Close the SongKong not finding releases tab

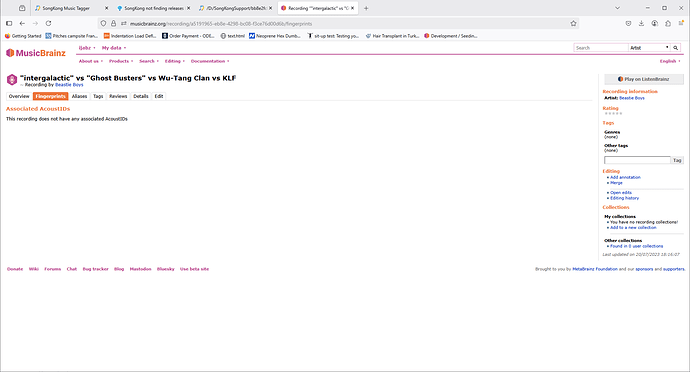point(188,8)
